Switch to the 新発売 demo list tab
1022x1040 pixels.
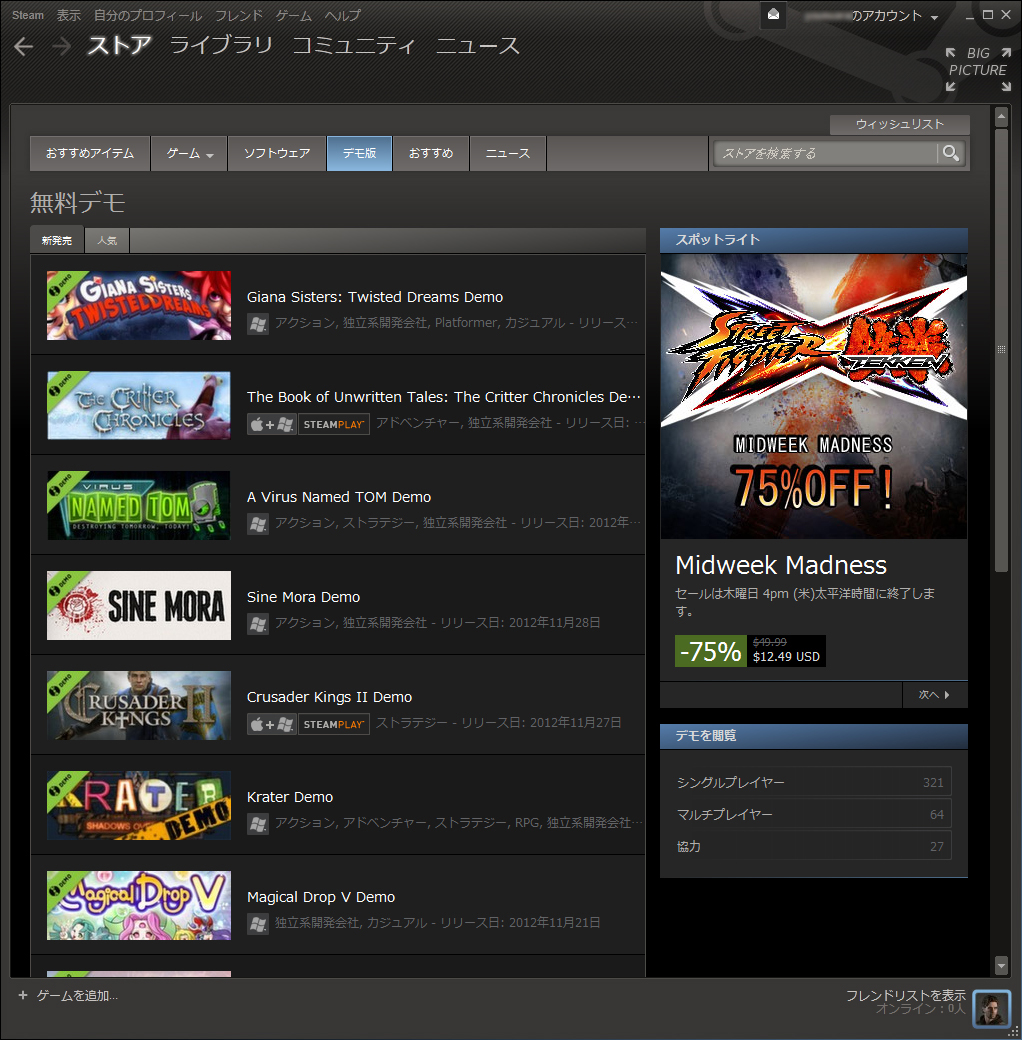(x=57, y=240)
